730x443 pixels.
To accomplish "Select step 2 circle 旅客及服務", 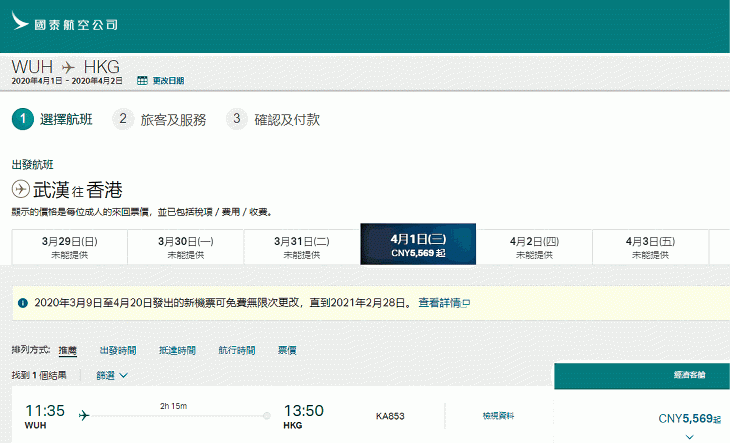I will 123,119.
